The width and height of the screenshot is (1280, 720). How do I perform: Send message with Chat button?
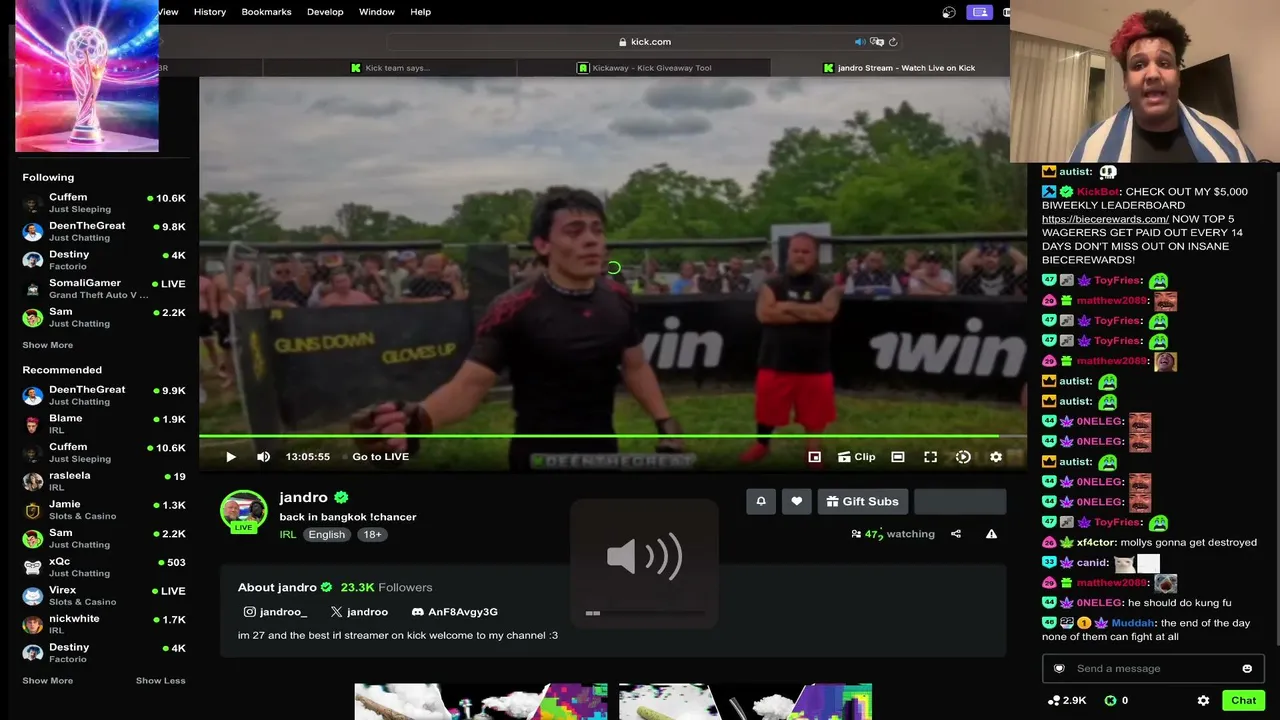pos(1244,701)
